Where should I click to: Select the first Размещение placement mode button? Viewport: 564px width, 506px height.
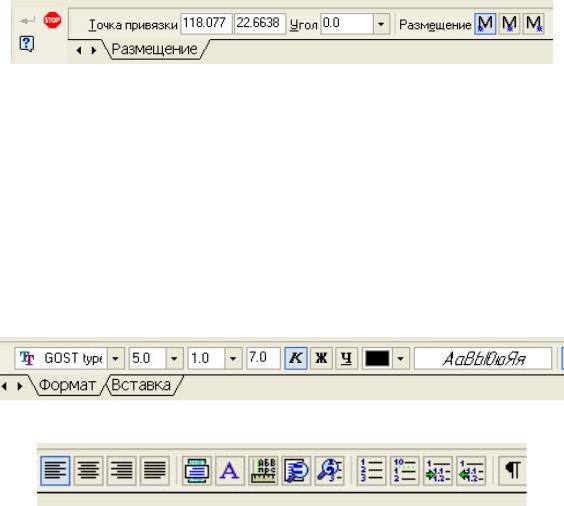coord(485,24)
